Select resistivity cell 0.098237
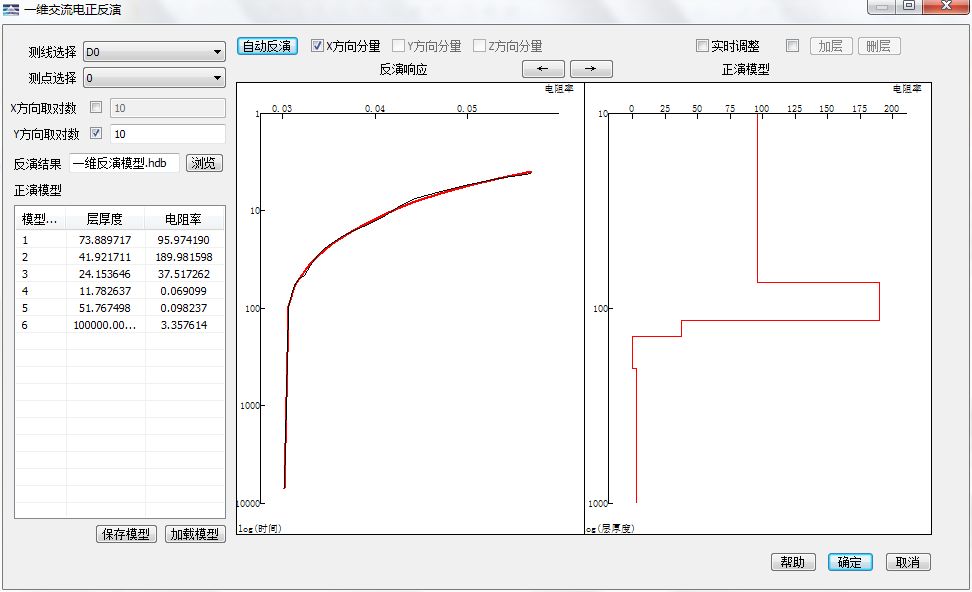The height and width of the screenshot is (592, 972). tap(184, 308)
